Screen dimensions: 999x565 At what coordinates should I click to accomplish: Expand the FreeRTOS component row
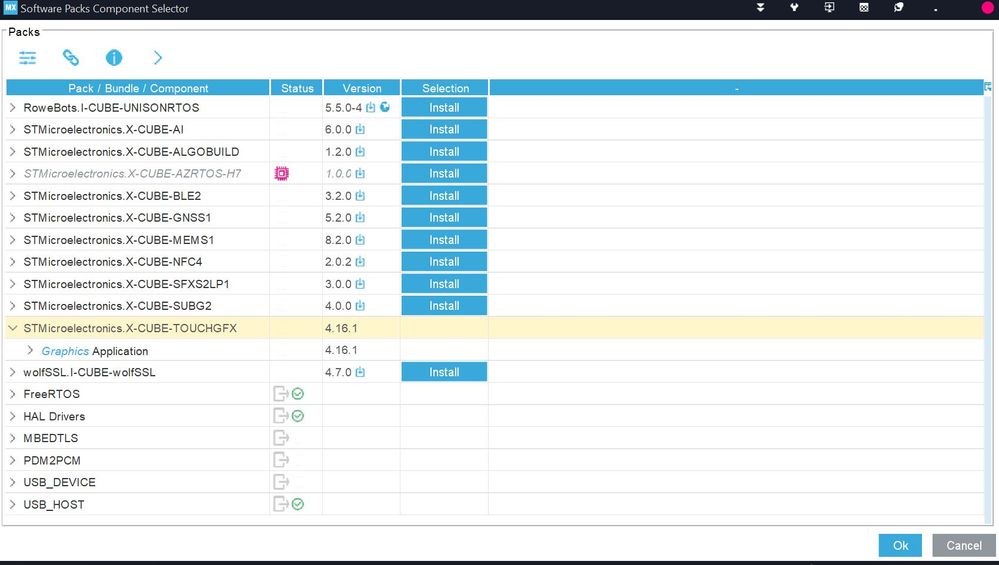12,394
